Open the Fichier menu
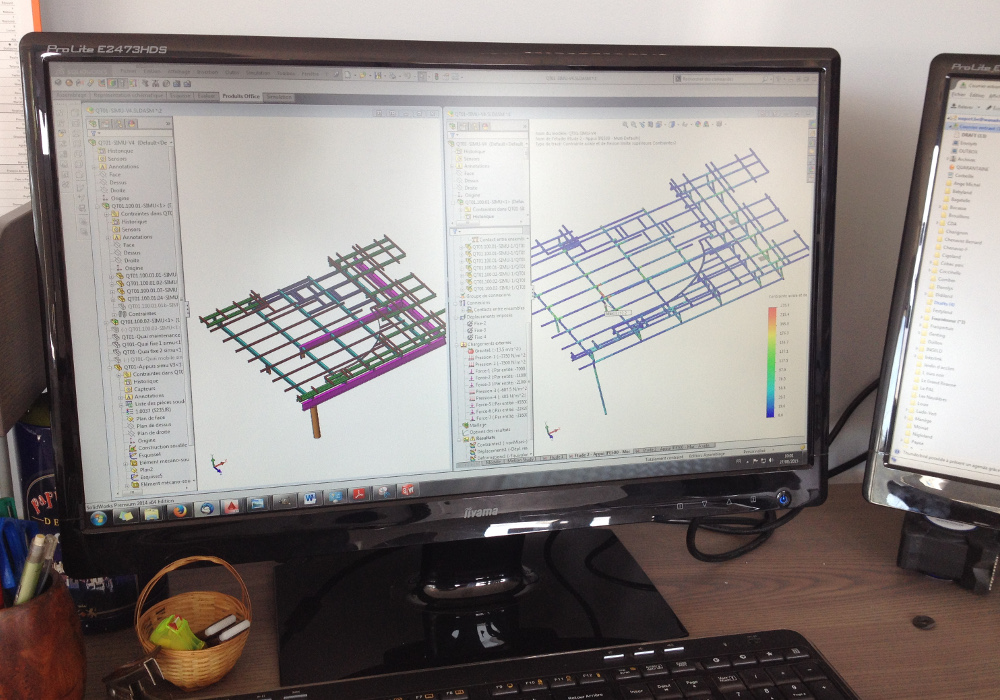1000x700 pixels. [128, 71]
